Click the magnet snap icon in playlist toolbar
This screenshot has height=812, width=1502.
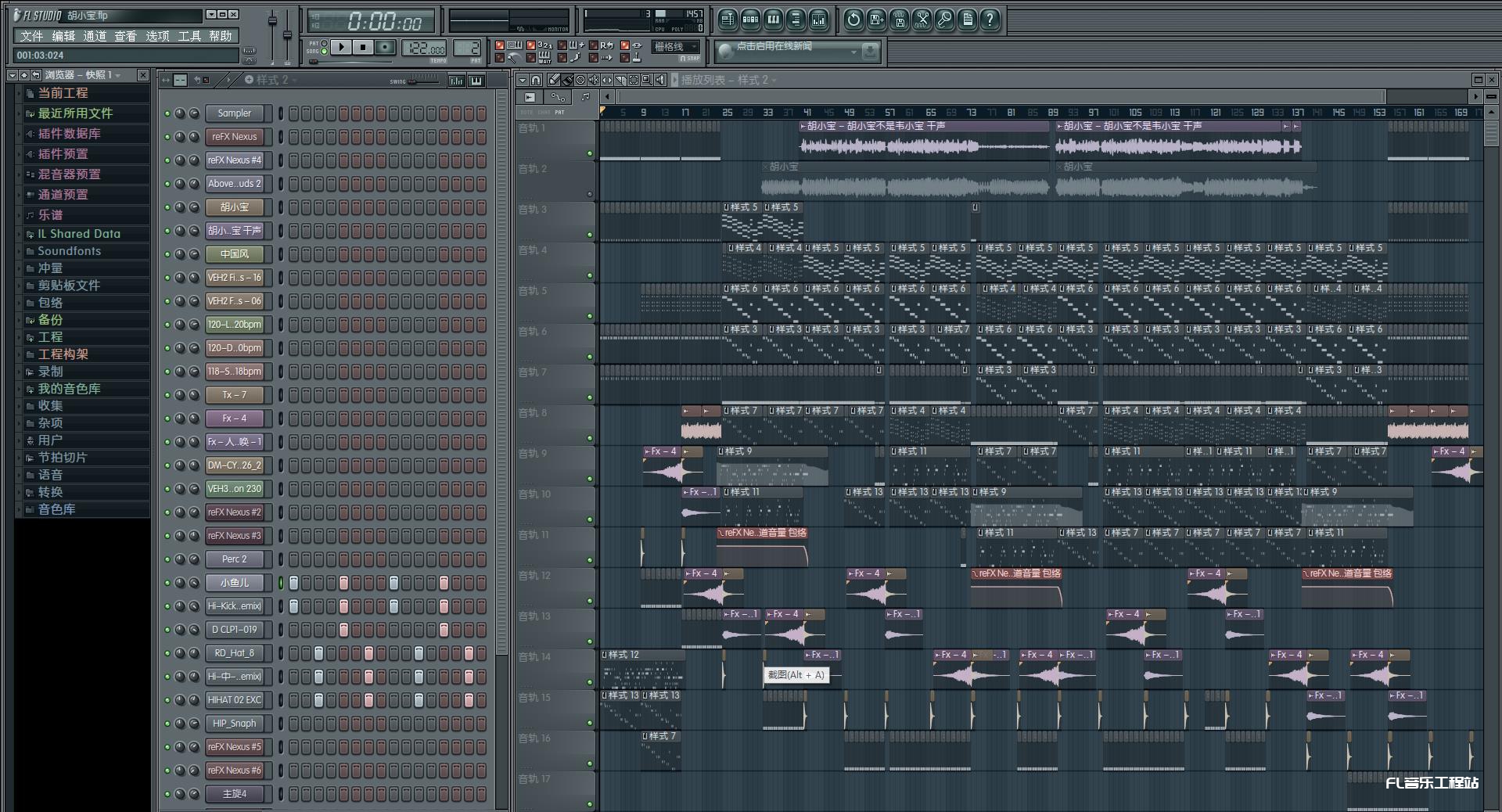click(x=536, y=80)
